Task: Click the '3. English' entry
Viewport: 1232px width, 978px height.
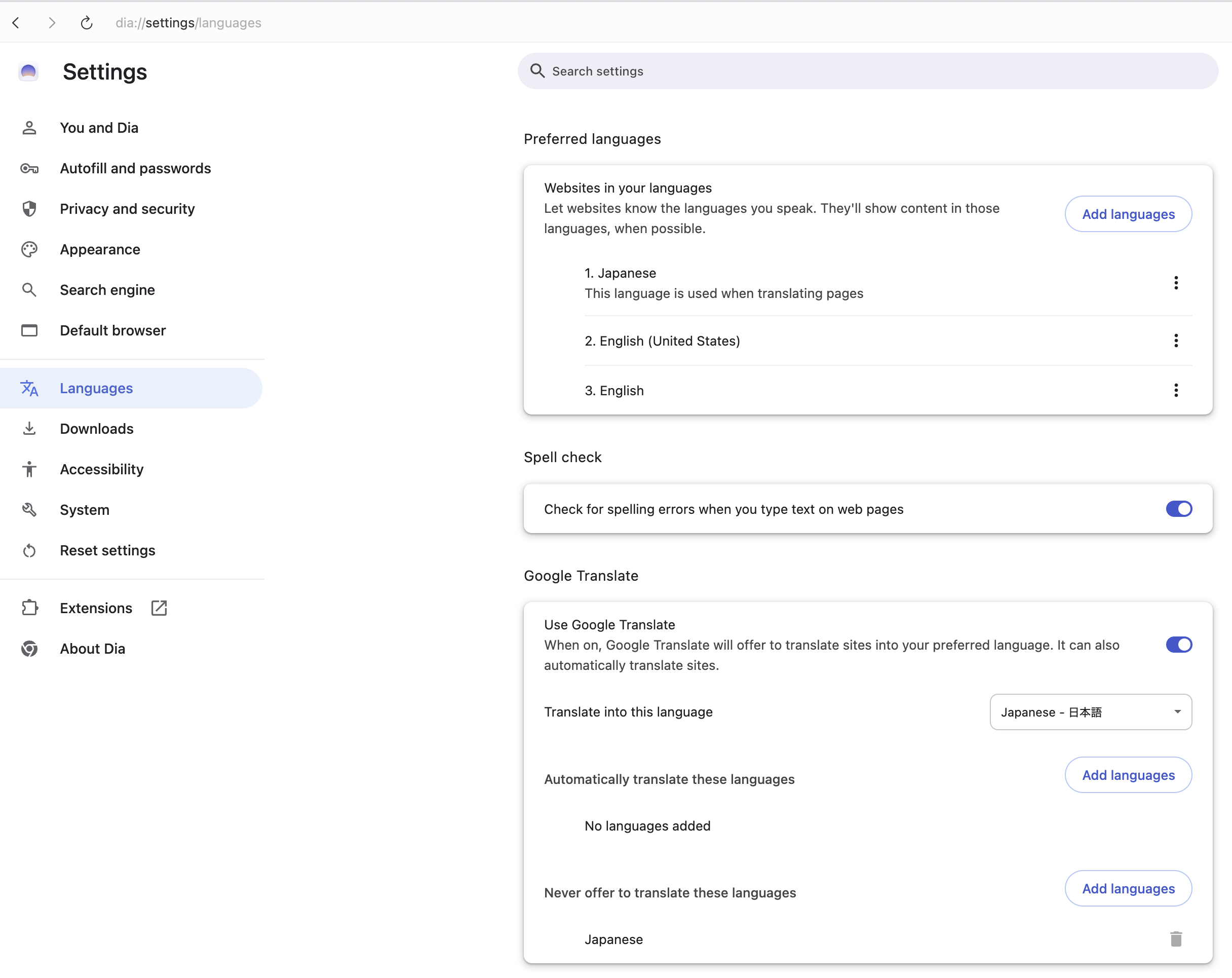Action: [x=614, y=390]
